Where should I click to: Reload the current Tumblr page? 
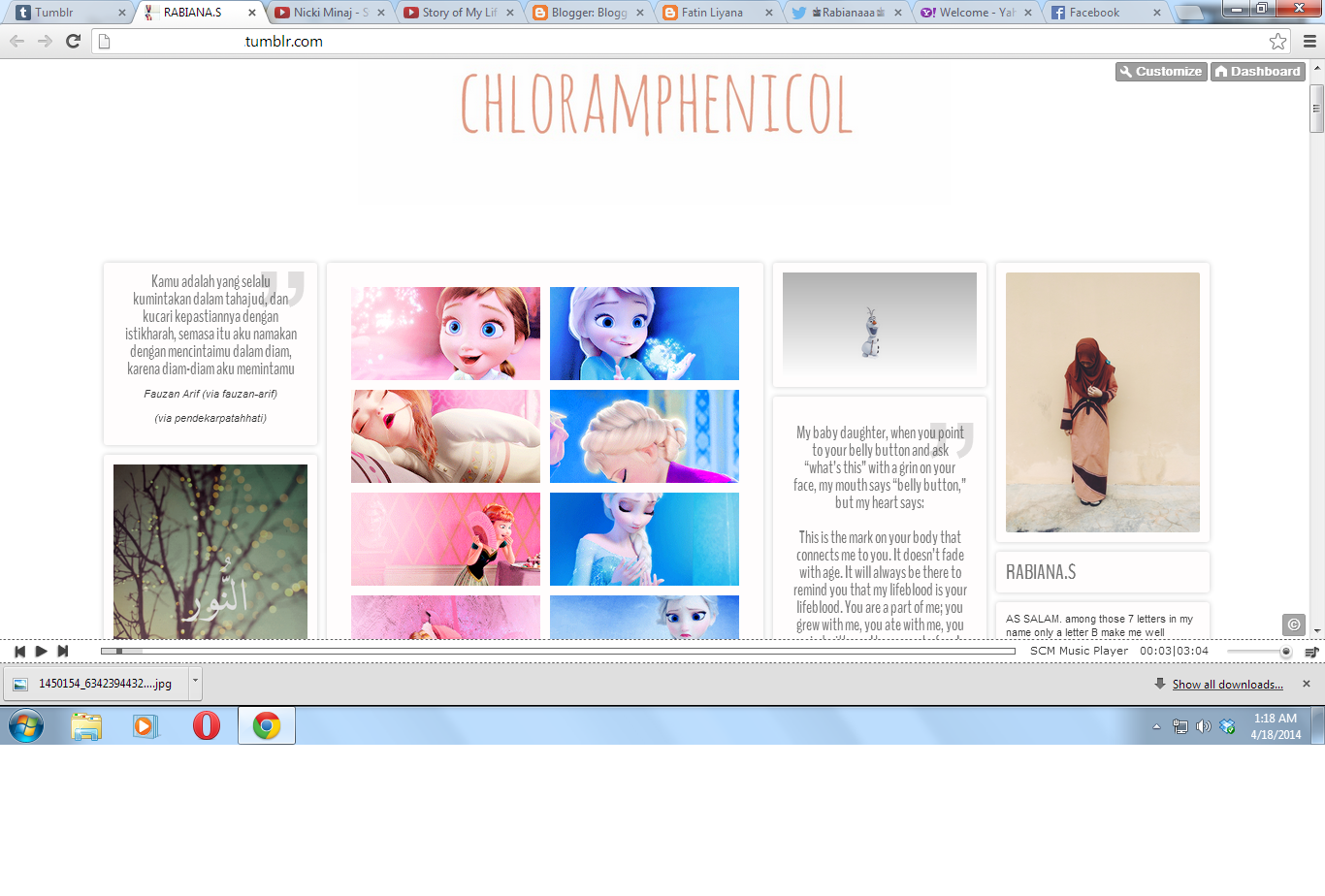click(73, 41)
